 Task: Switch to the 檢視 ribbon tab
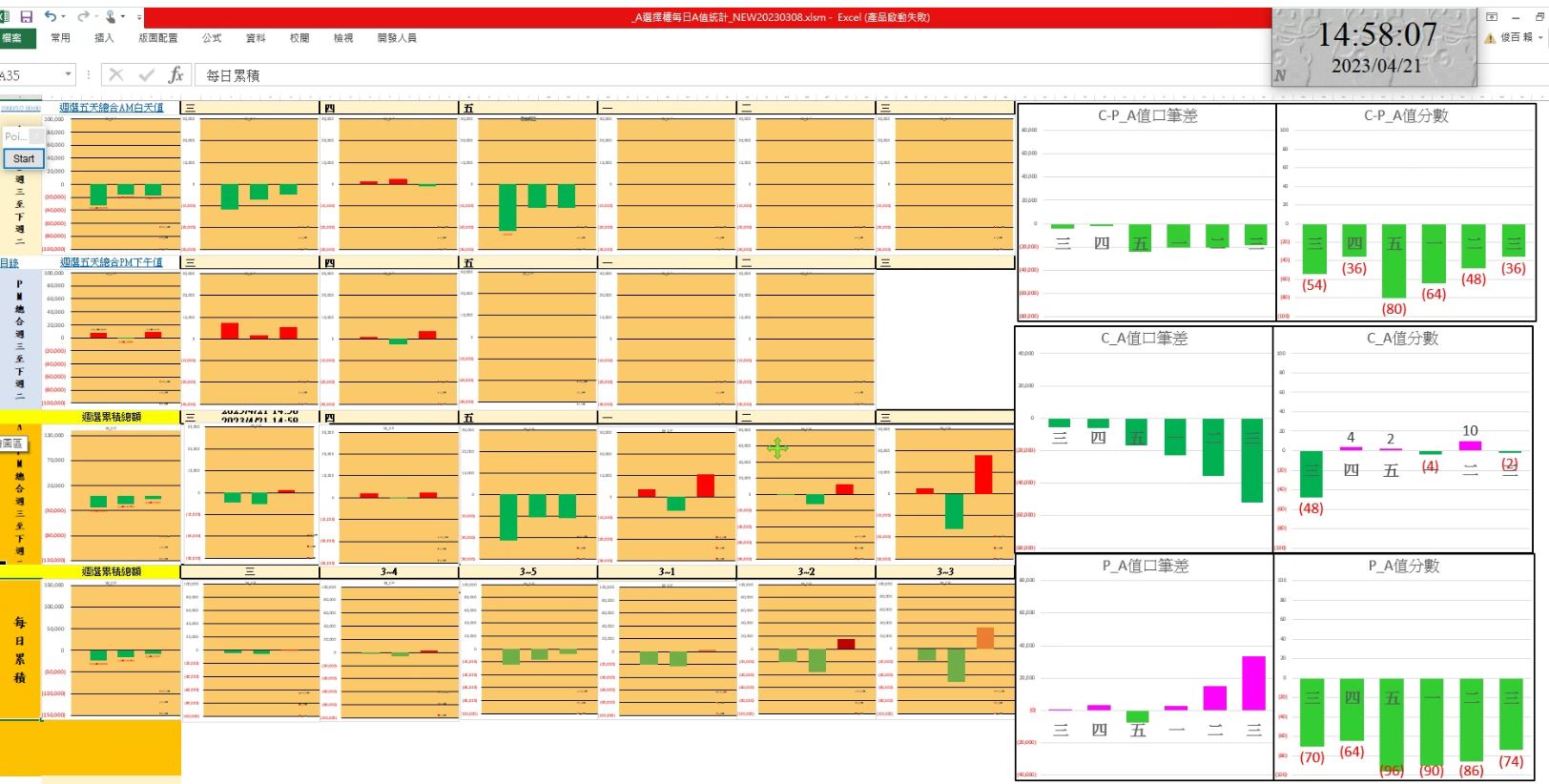343,38
